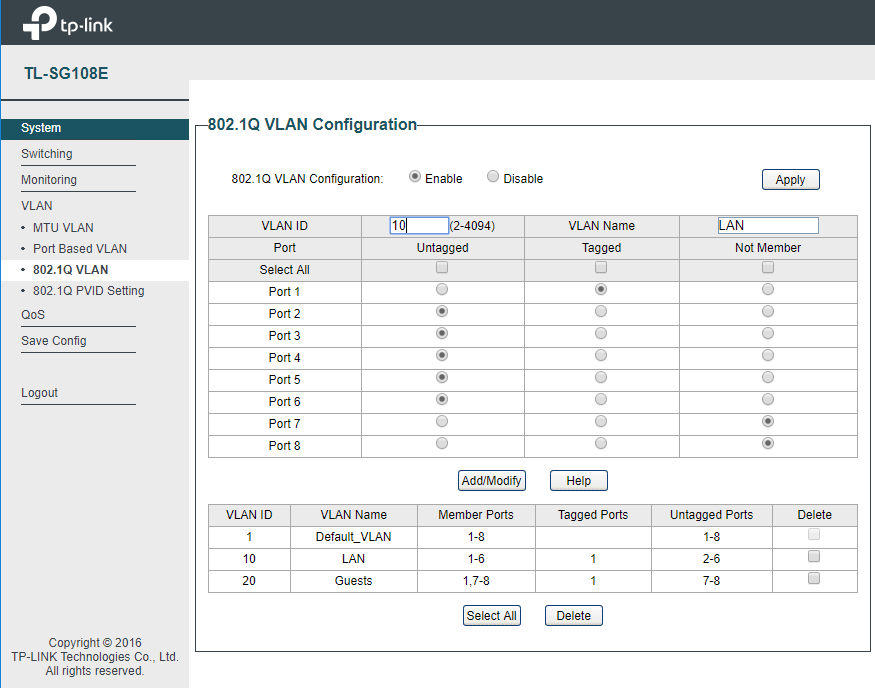875x688 pixels.
Task: Set Port 2 to Not Member
Action: tap(768, 311)
